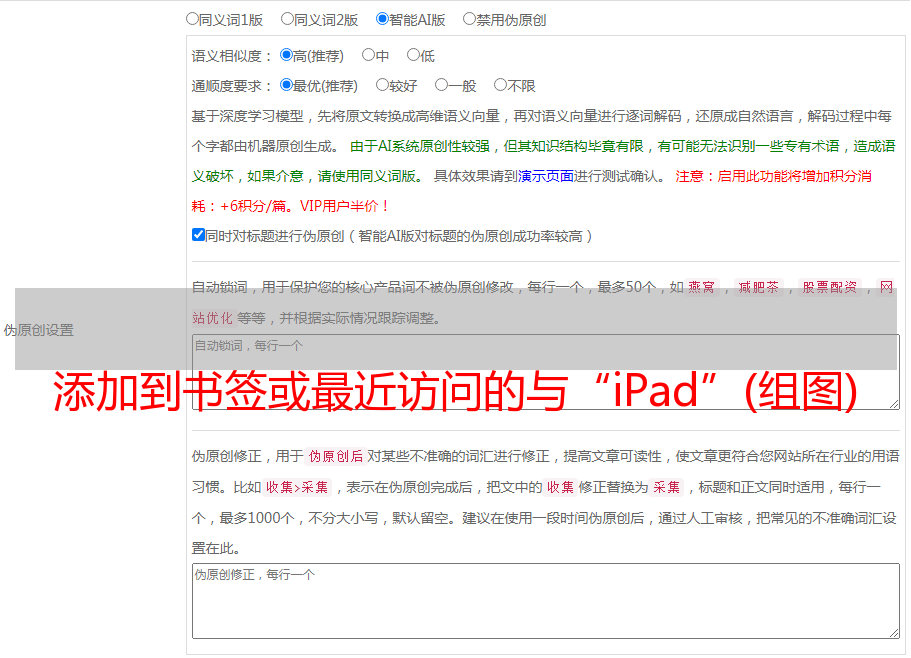Set 通顺度要求 to 不限

point(500,85)
